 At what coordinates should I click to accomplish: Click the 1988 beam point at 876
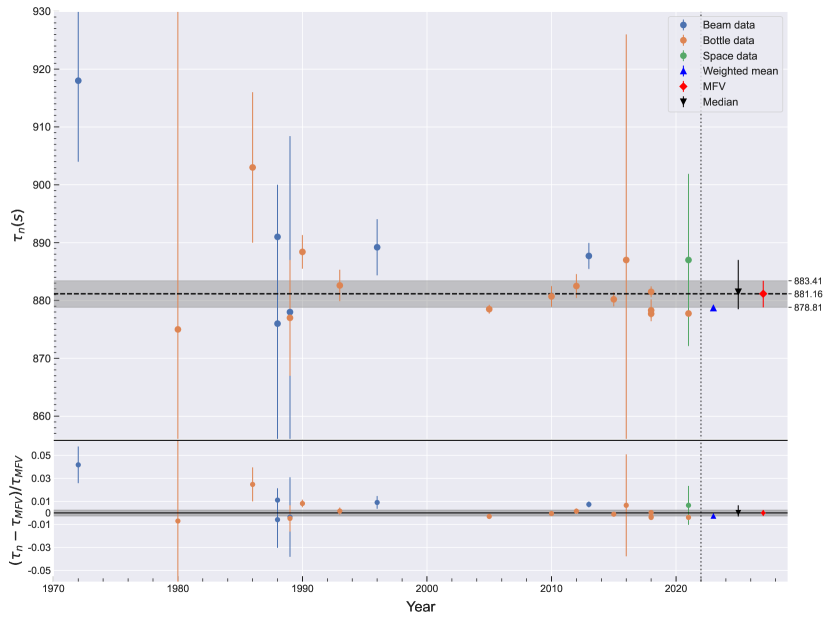tap(277, 323)
